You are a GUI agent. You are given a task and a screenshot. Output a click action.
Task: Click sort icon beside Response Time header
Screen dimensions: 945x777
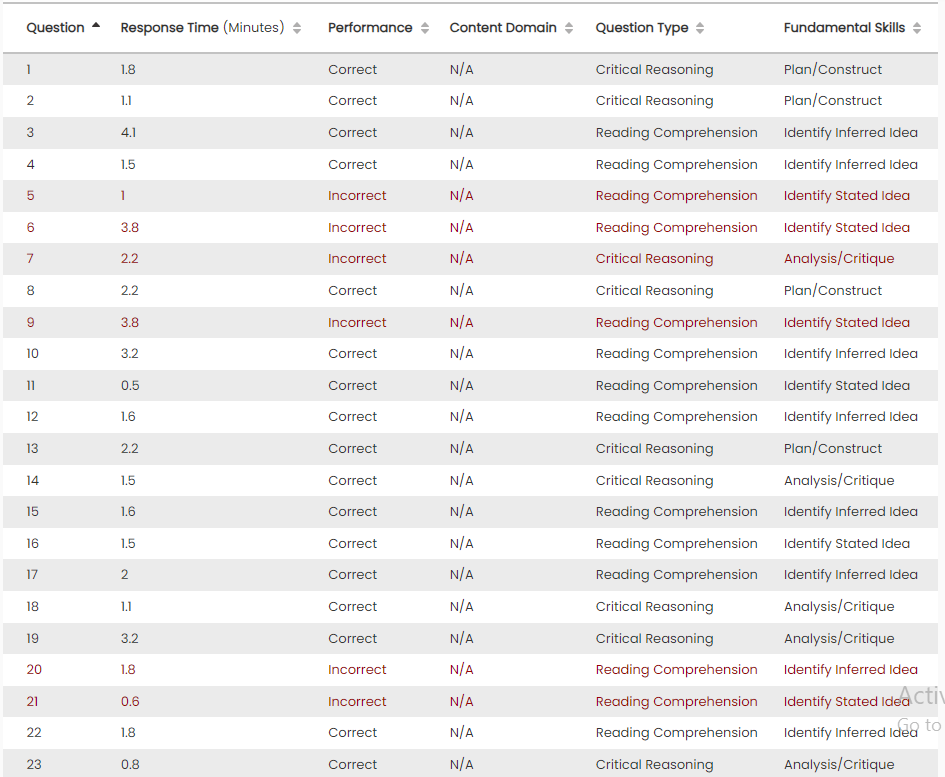pos(297,28)
